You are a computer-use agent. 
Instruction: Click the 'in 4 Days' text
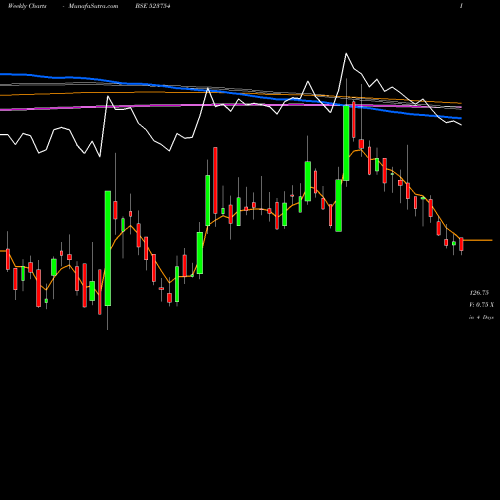[x=481, y=317]
